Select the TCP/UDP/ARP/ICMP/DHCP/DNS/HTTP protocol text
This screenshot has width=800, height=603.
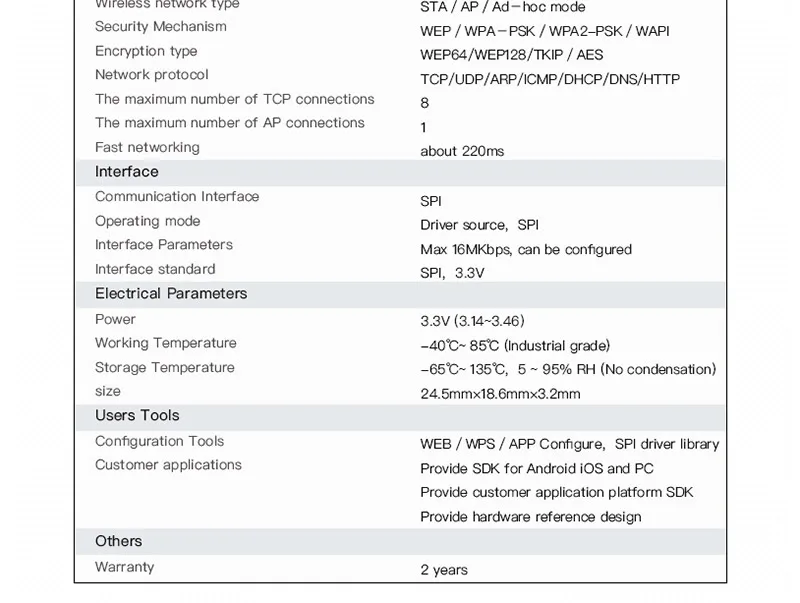click(x=550, y=79)
